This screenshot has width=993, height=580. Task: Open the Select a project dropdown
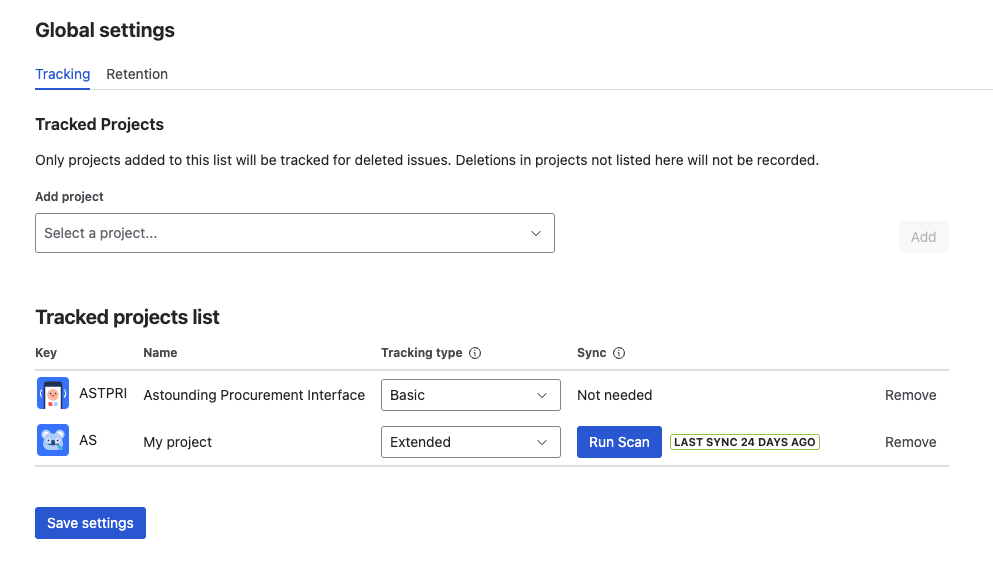(295, 232)
